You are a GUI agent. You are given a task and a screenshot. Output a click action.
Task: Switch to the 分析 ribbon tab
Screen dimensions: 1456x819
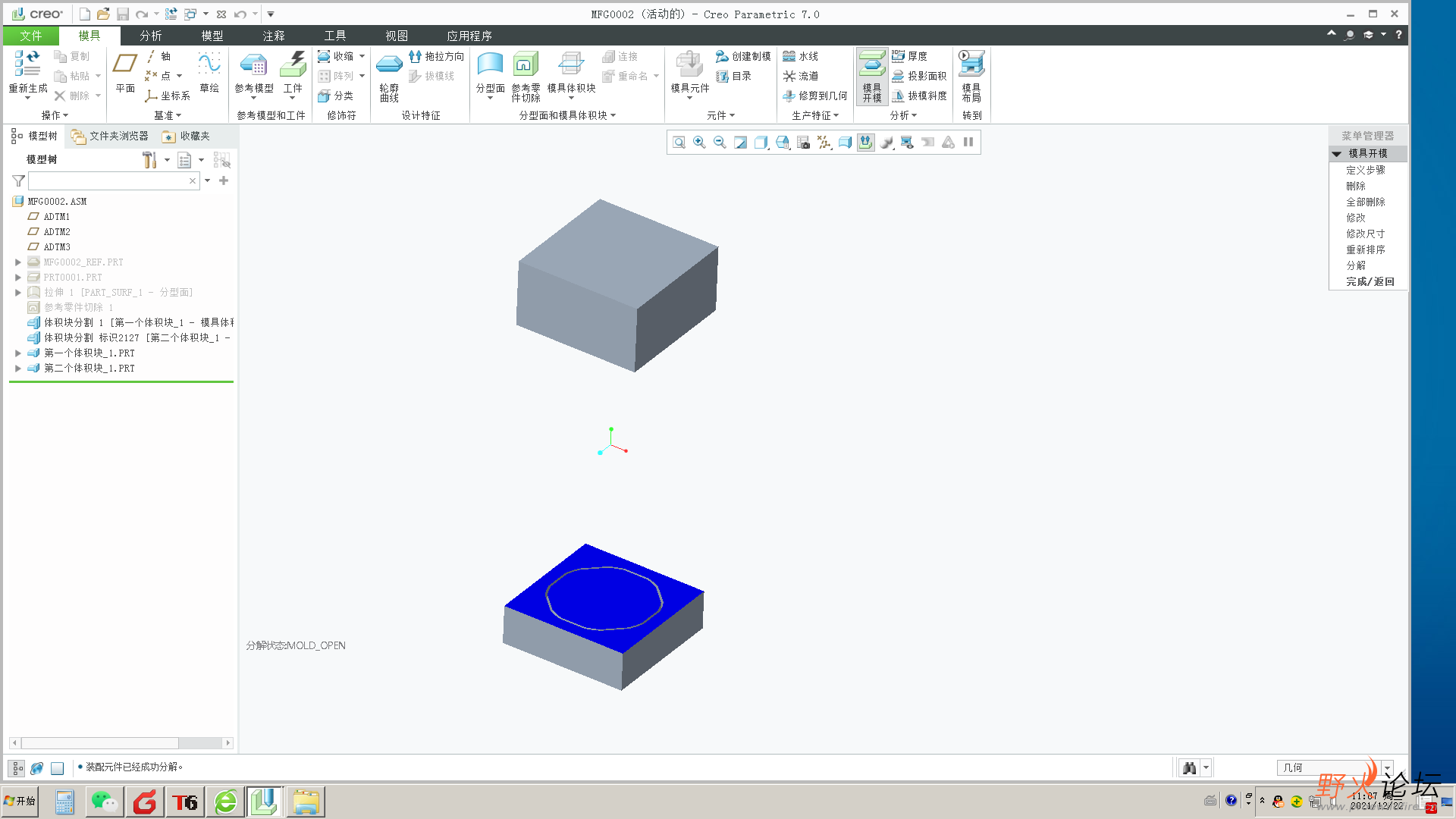point(151,36)
